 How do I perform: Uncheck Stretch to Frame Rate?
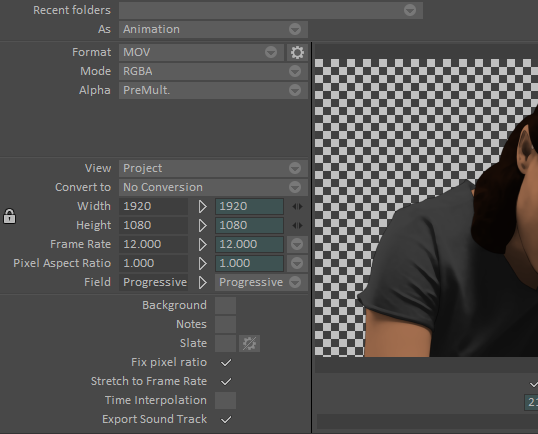[226, 381]
